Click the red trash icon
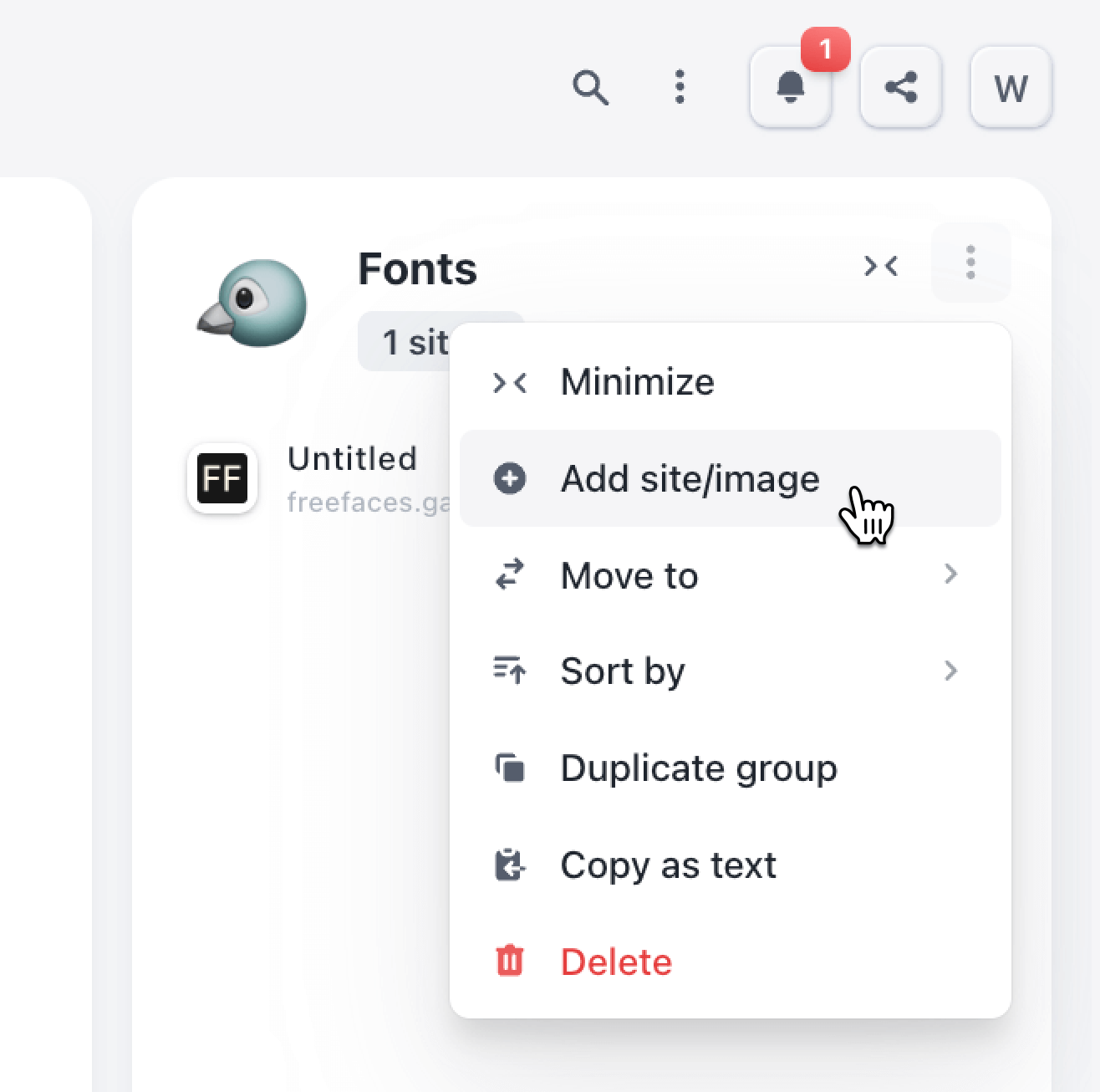Image resolution: width=1100 pixels, height=1092 pixels. pyautogui.click(x=510, y=961)
